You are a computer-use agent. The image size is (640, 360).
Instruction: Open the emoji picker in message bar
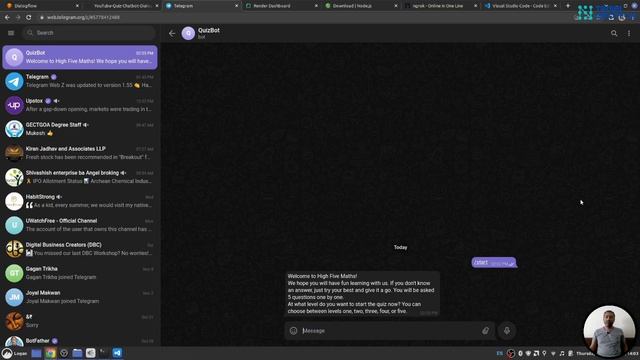click(293, 331)
